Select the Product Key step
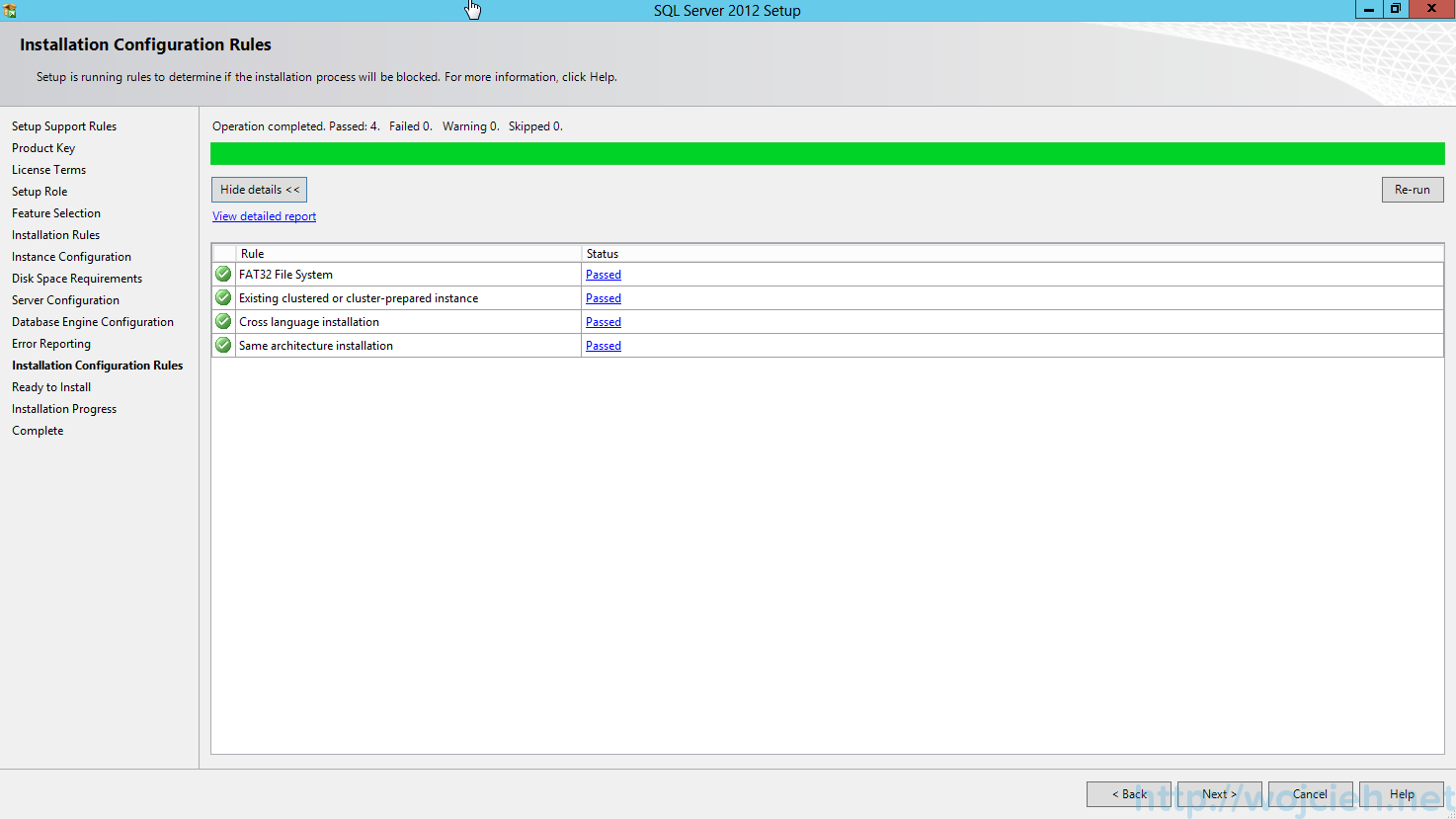Viewport: 1456px width, 819px height. (43, 148)
